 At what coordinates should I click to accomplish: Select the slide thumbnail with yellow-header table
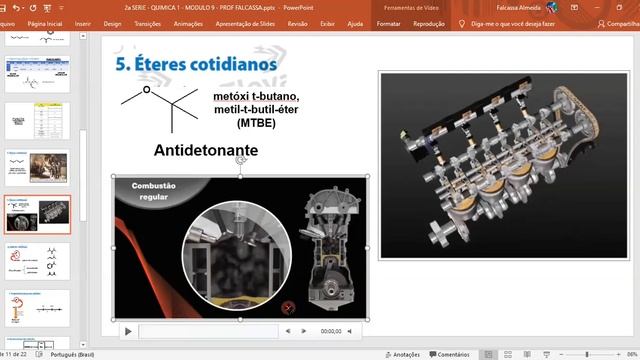point(38,121)
